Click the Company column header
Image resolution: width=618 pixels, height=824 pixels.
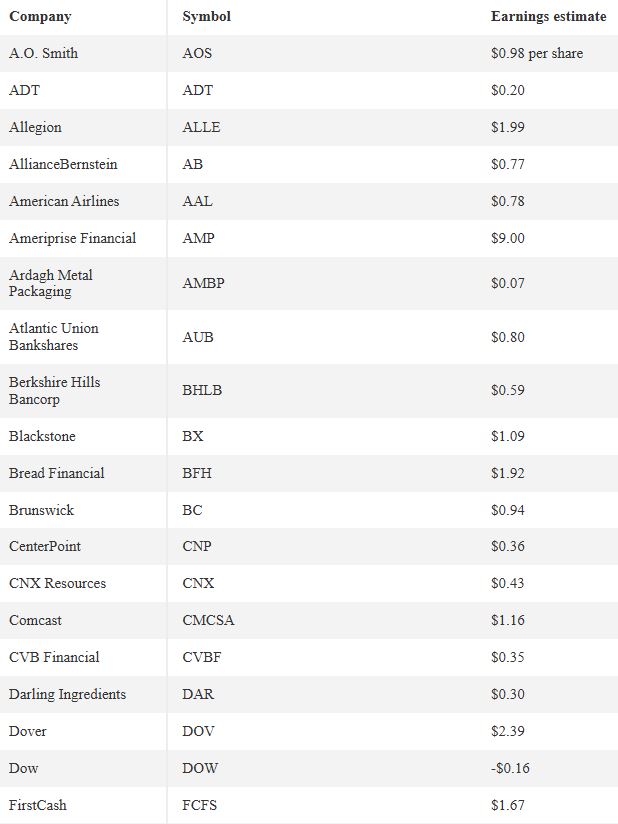[40, 17]
